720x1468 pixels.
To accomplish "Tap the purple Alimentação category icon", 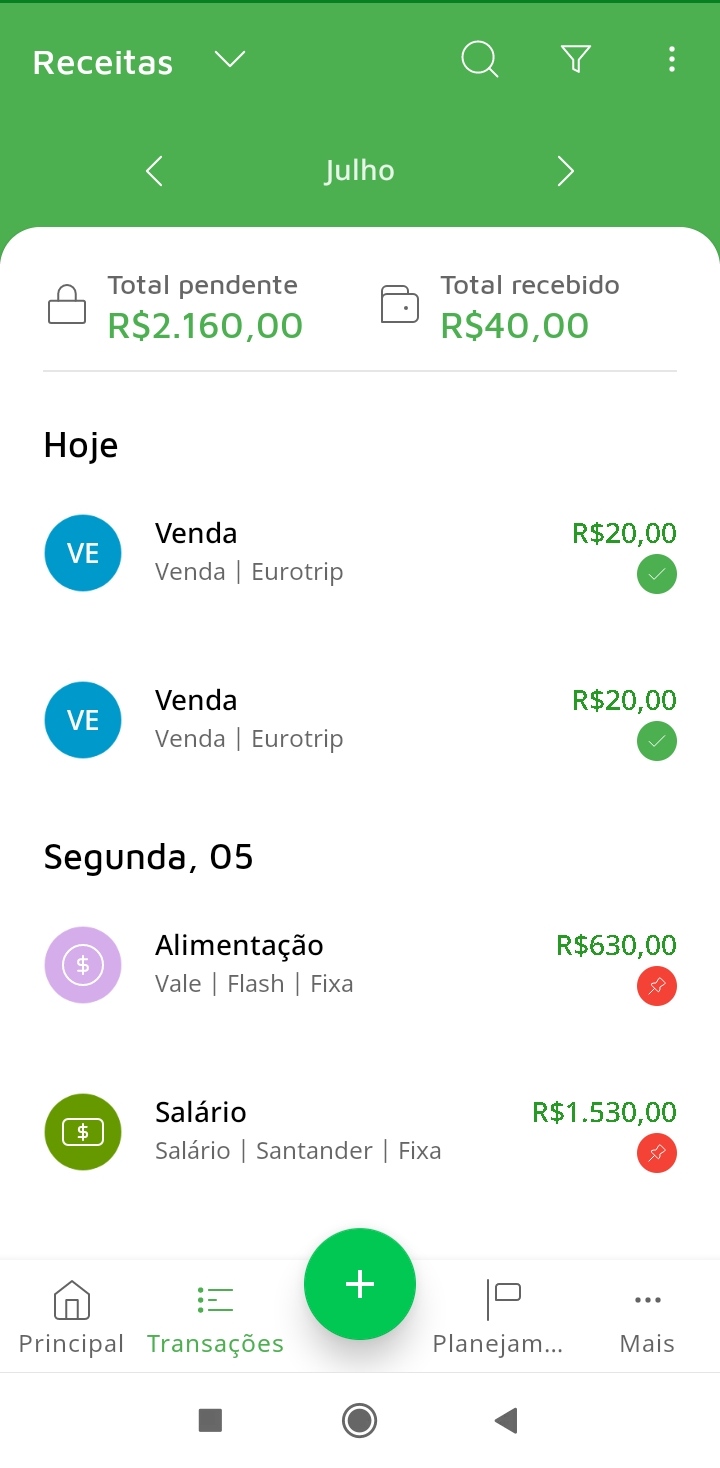I will (83, 965).
